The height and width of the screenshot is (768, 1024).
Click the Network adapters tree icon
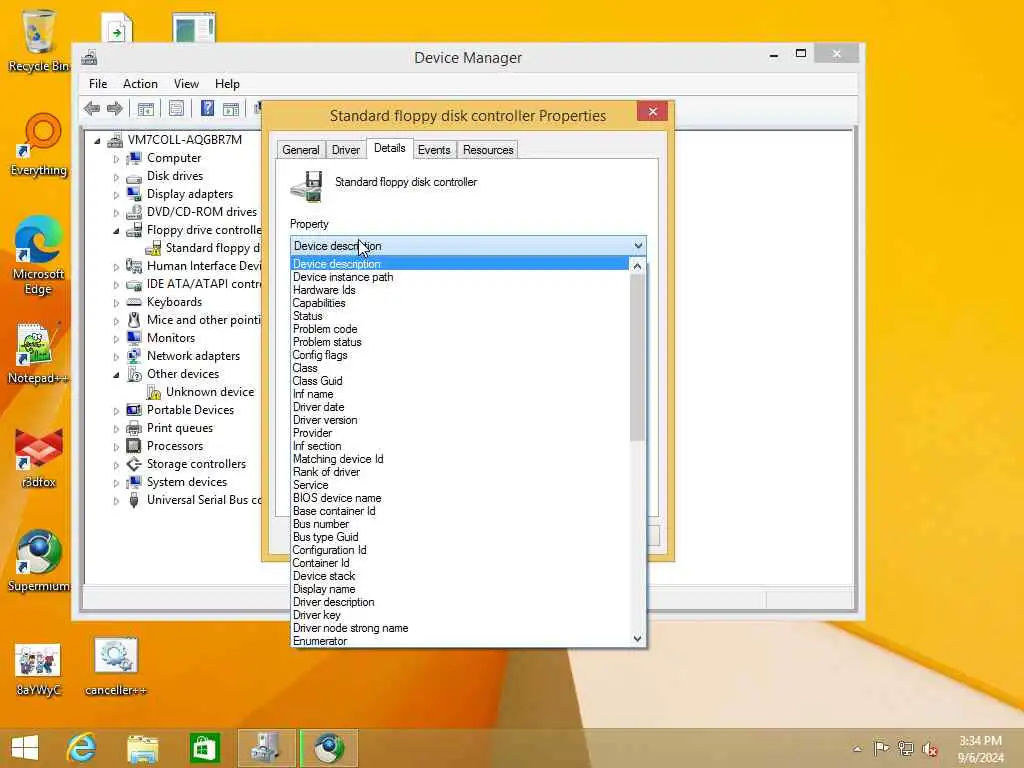(x=134, y=356)
